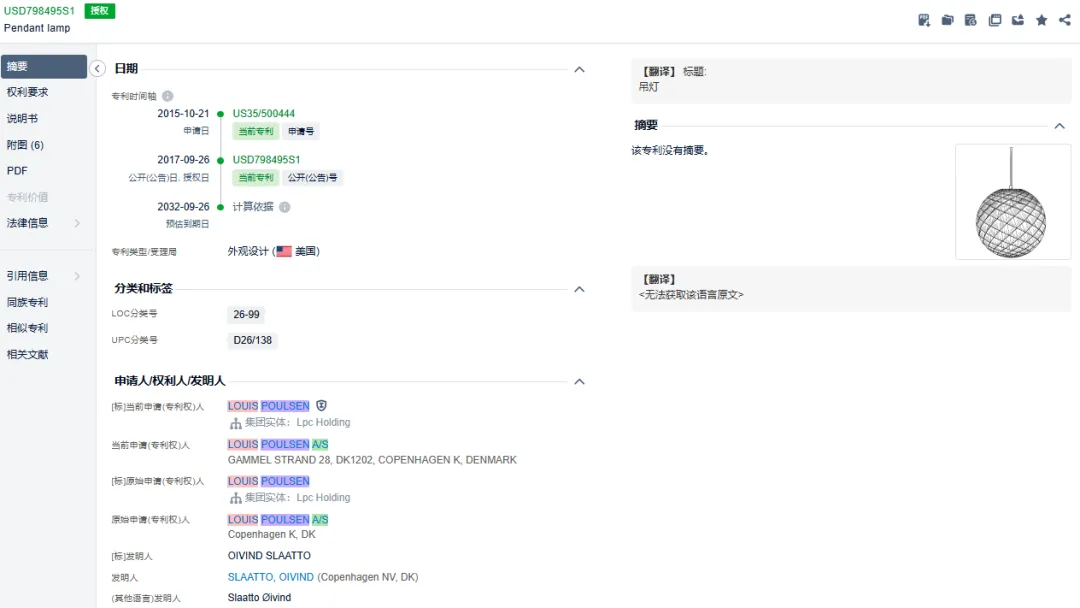Click the text 该专利没有摘要。
Screen dimensions: 1080x608
pyautogui.click(x=670, y=150)
